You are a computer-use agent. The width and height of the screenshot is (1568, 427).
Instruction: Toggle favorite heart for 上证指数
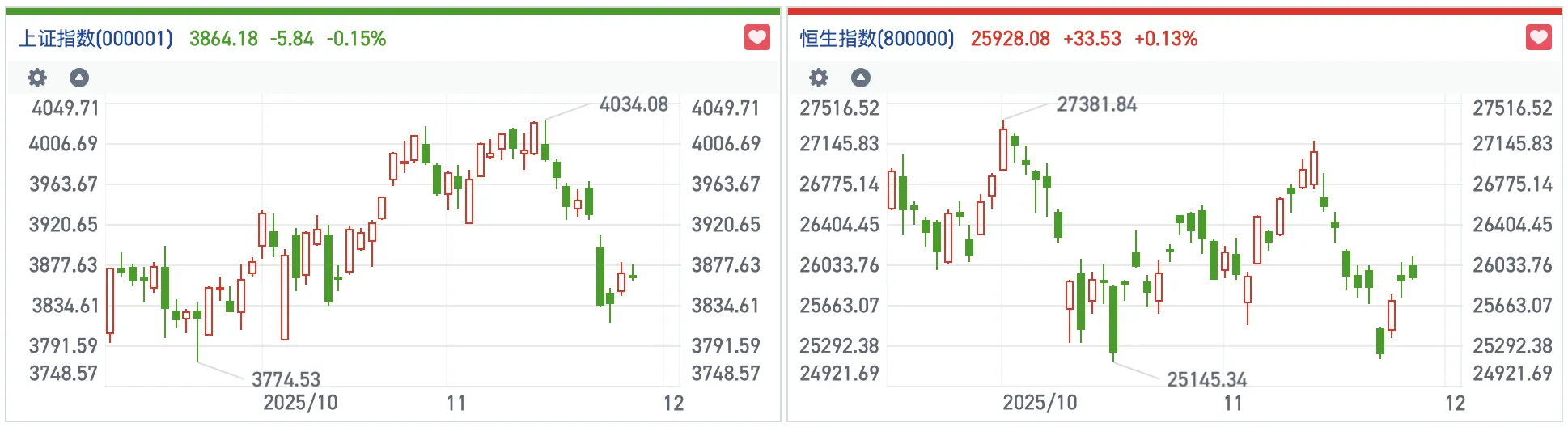tap(757, 37)
